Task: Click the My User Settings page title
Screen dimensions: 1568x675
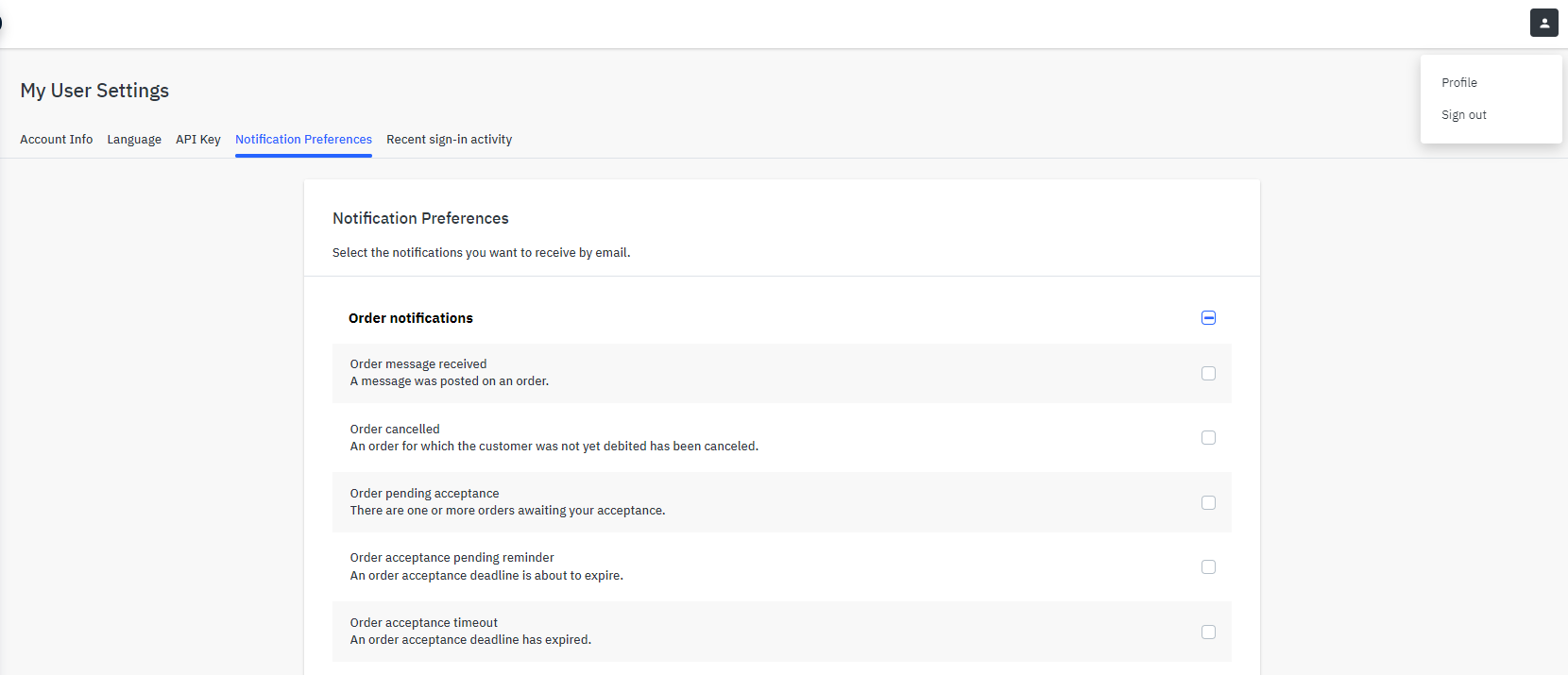Action: coord(94,91)
